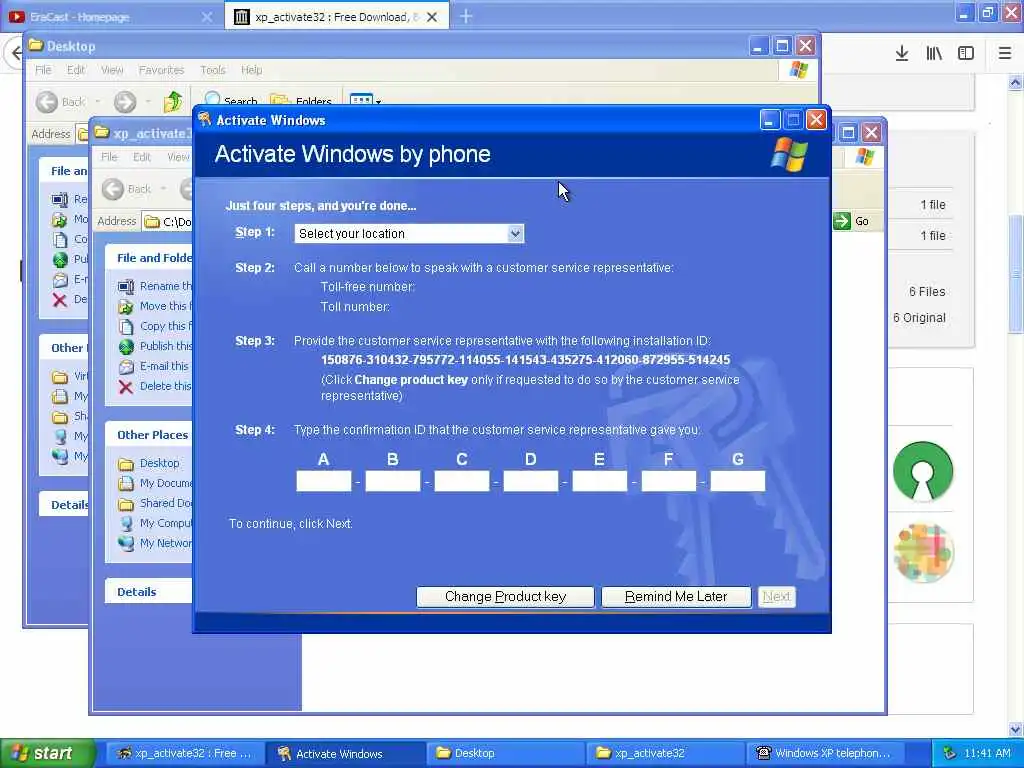Switch to xp_activate32 browser taskbar item
The image size is (1024, 768).
(185, 753)
